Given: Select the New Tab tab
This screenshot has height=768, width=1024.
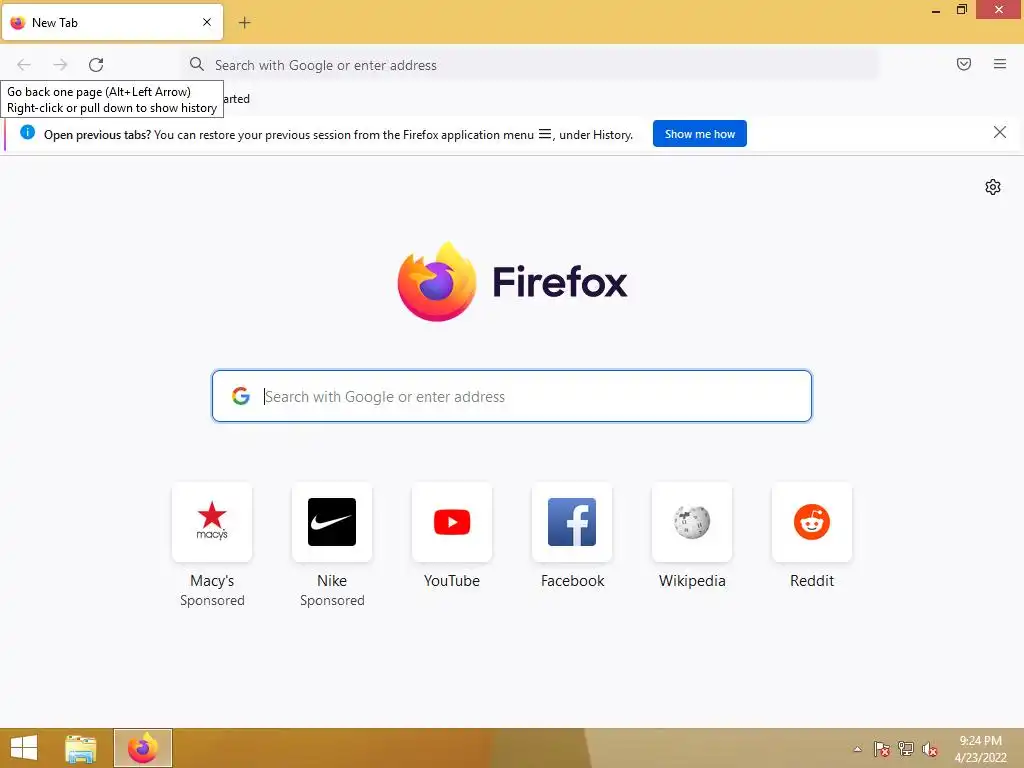Looking at the screenshot, I should [112, 22].
